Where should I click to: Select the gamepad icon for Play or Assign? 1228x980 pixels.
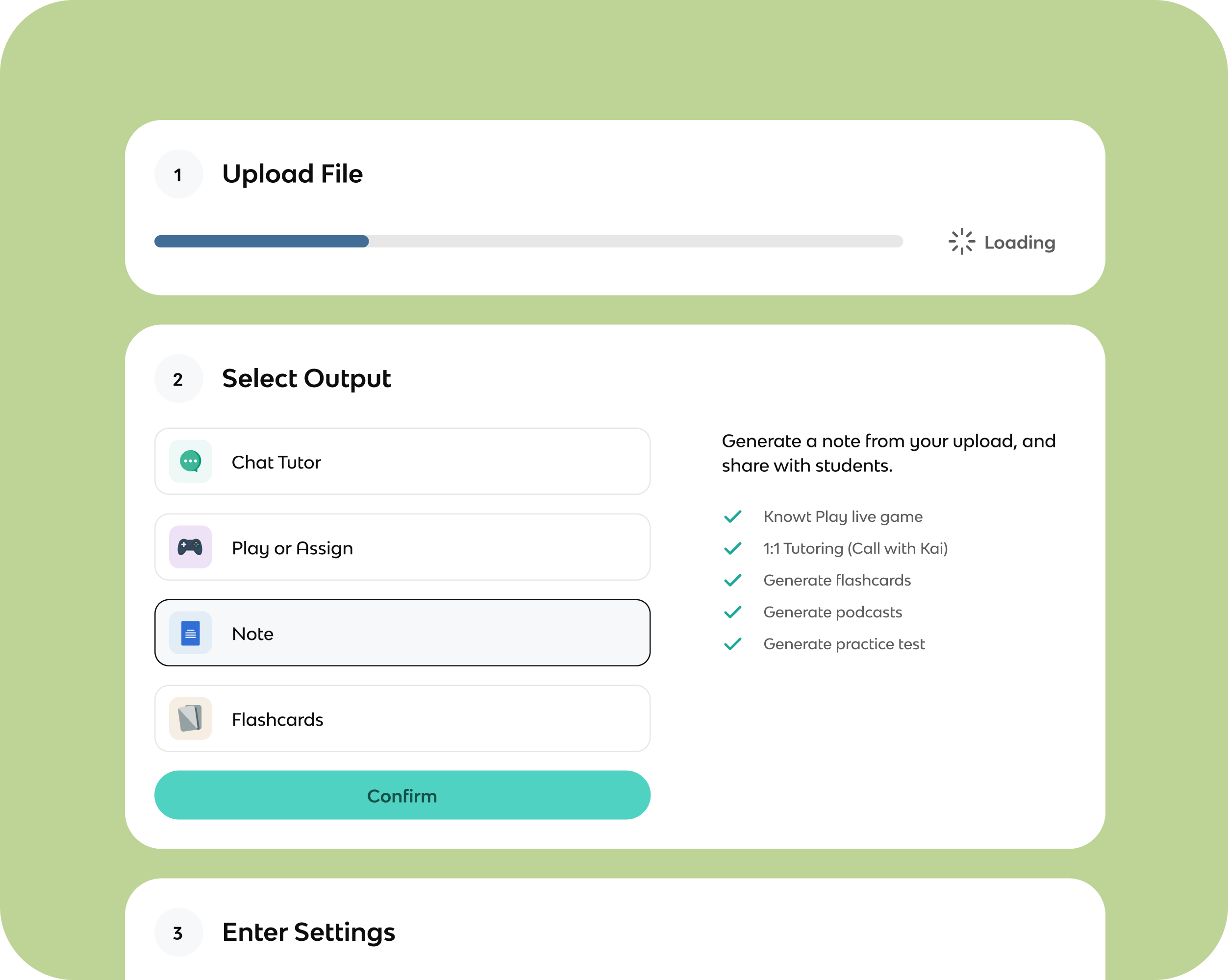pos(190,547)
